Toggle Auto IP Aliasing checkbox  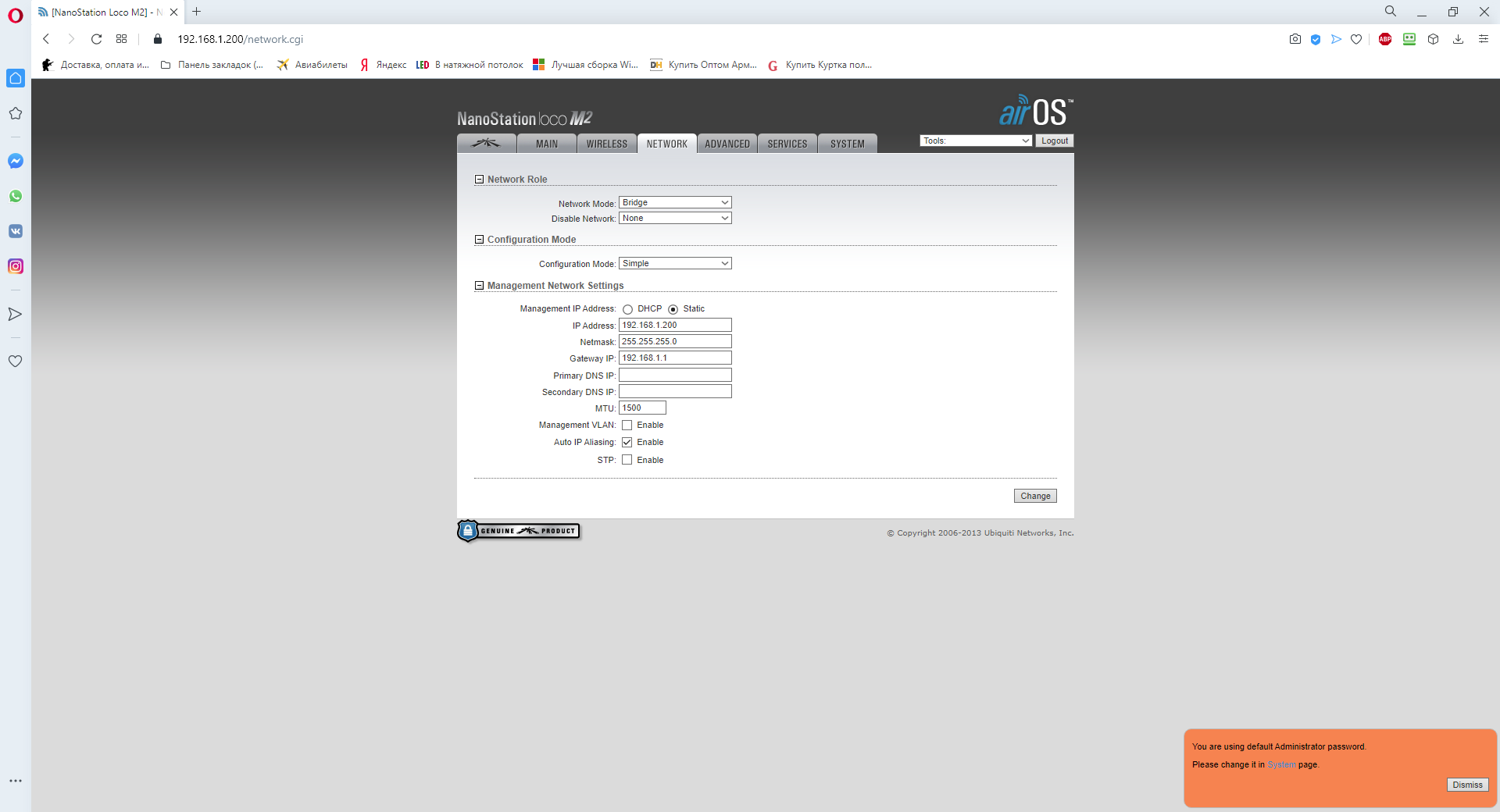627,443
